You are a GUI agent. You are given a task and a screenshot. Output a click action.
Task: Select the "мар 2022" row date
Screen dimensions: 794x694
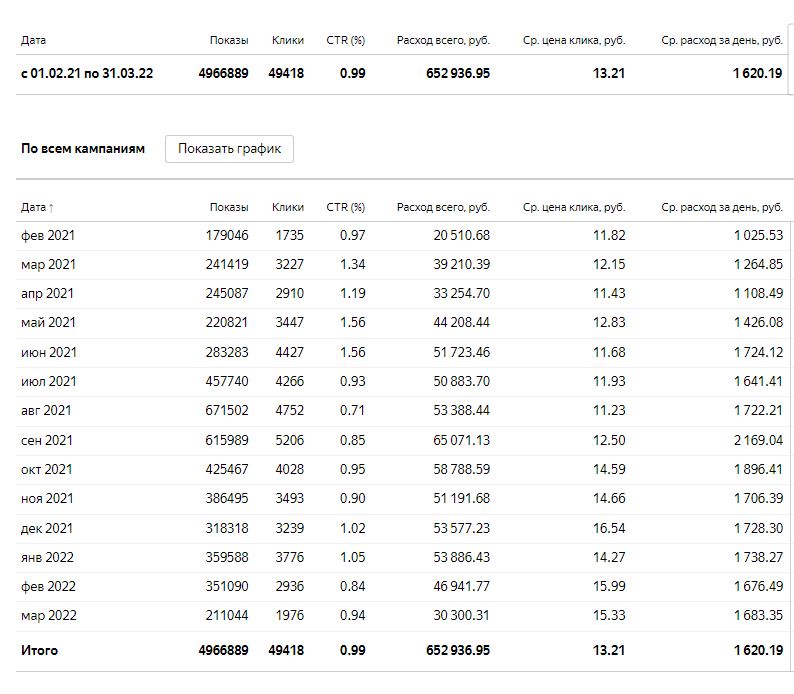[48, 615]
